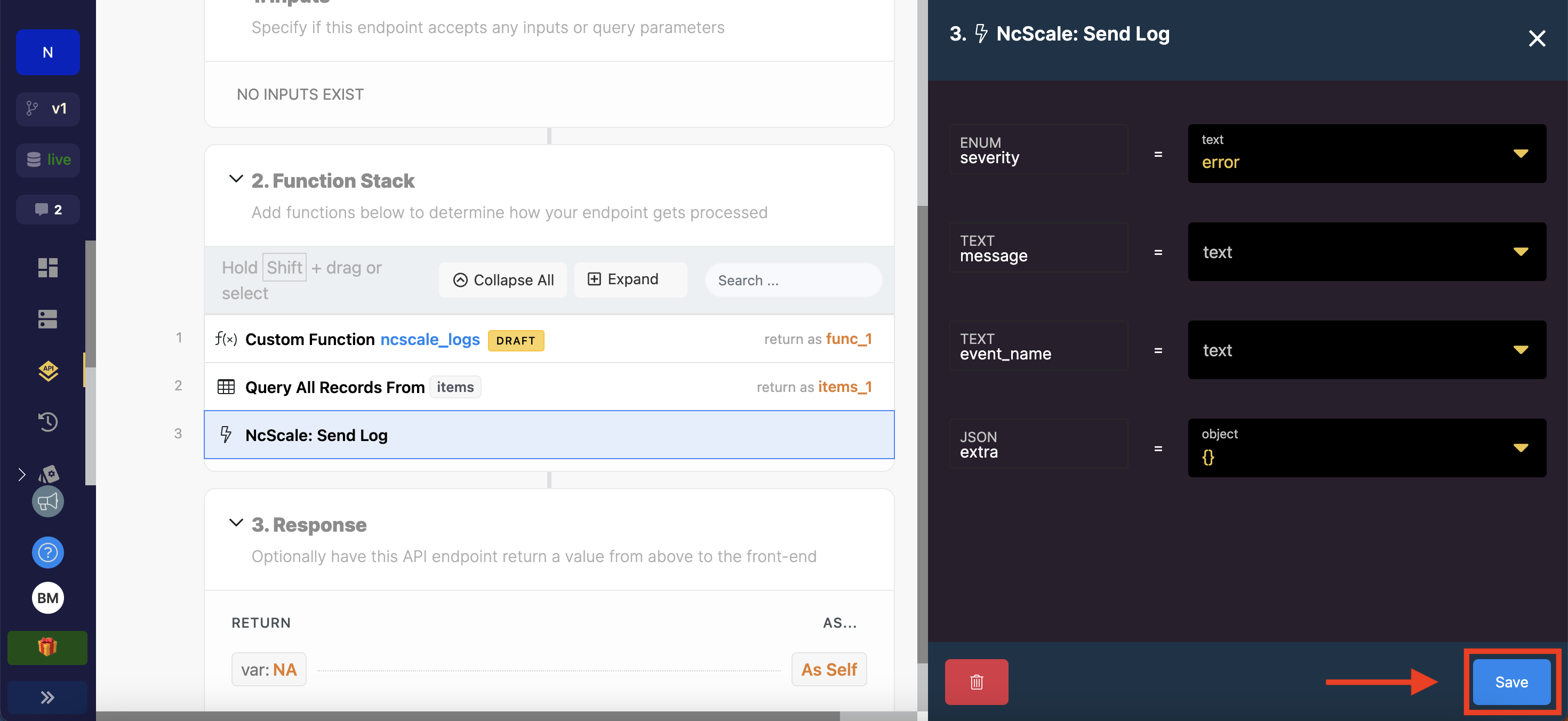Viewport: 1568px width, 721px height.
Task: Open the v1 branch selector
Action: (x=47, y=109)
